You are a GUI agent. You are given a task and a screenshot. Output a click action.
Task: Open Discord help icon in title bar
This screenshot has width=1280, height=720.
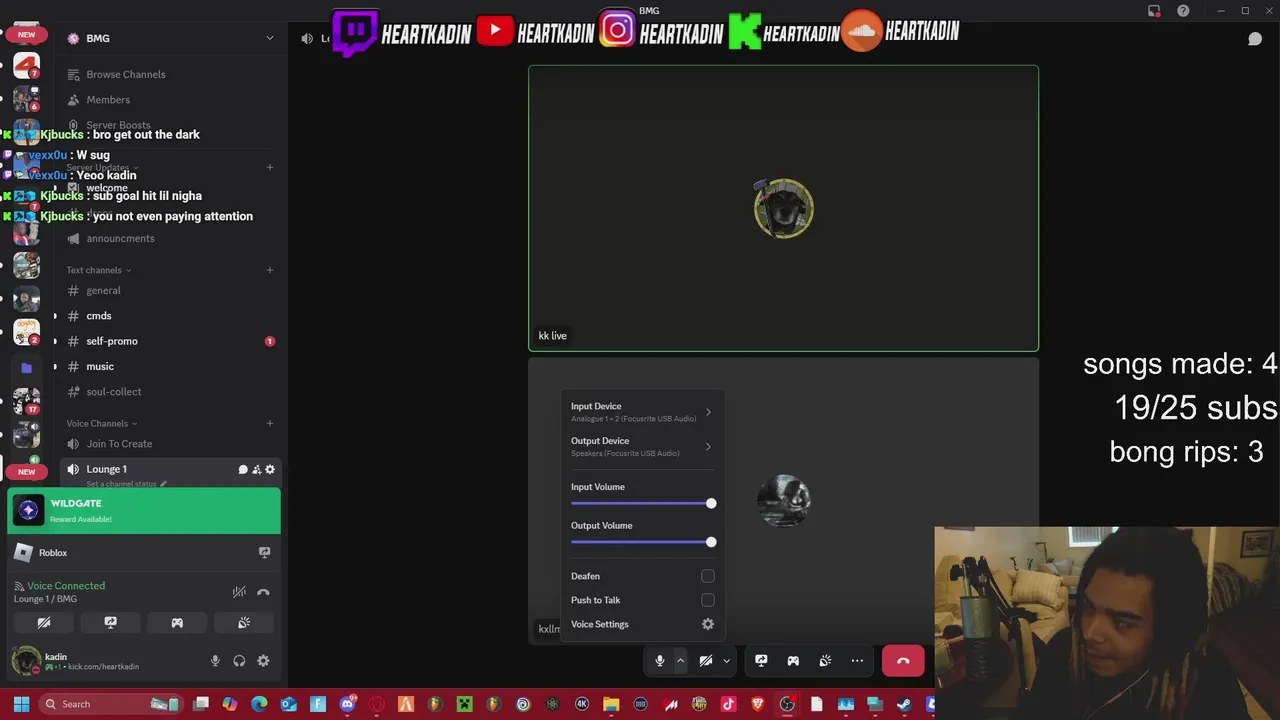pyautogui.click(x=1183, y=11)
